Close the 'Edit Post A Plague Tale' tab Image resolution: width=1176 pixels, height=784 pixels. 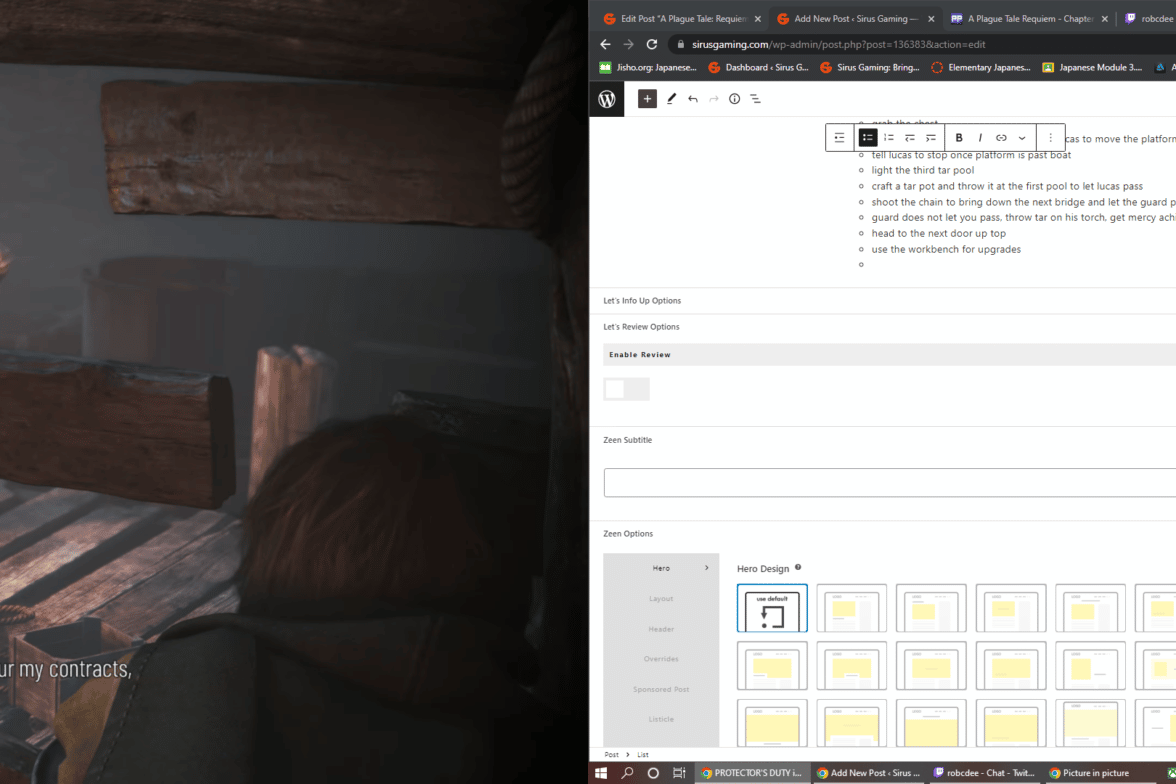pyautogui.click(x=758, y=19)
